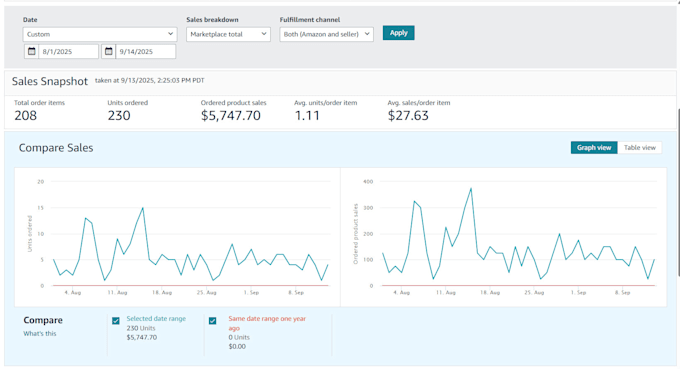The height and width of the screenshot is (369, 680).
Task: Click the Sales Snapshot heading
Action: click(x=50, y=81)
